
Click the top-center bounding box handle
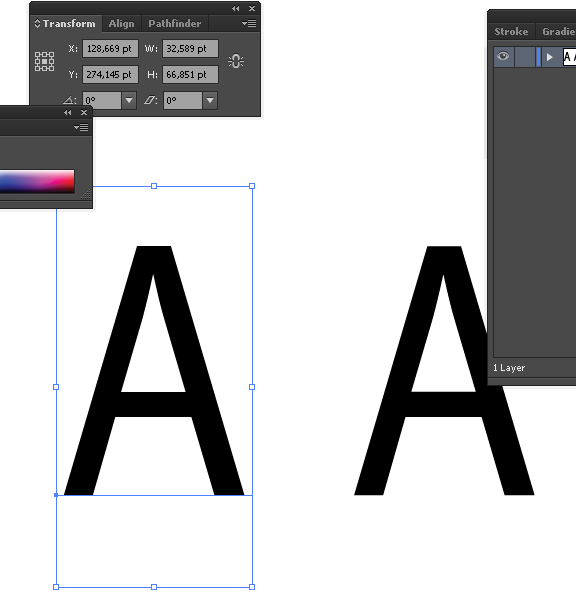[x=154, y=186]
